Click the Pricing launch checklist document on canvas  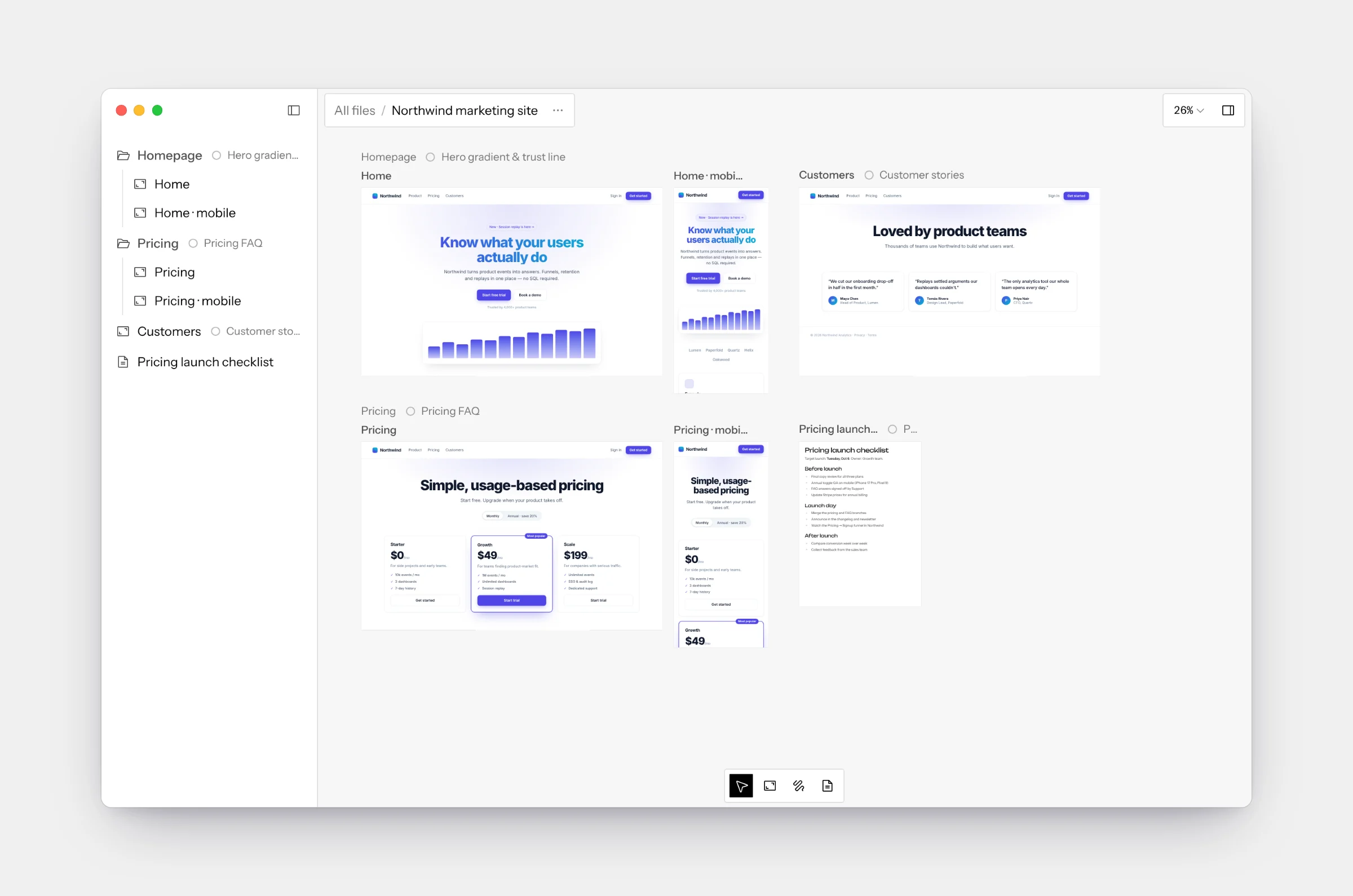point(860,524)
